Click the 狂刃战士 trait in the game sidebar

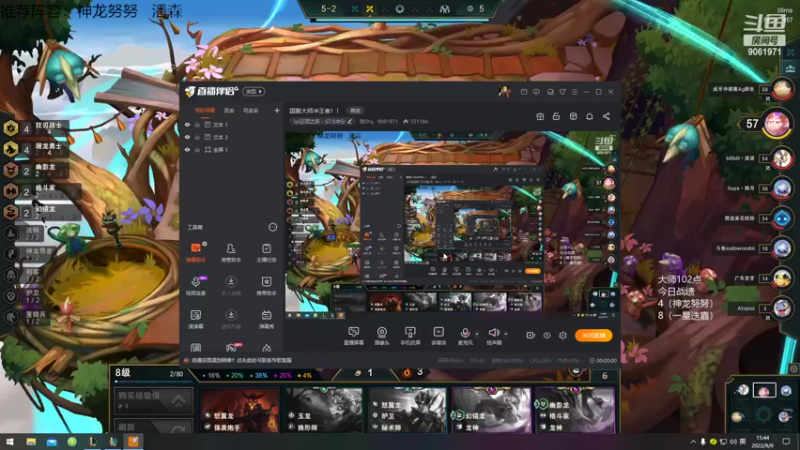click(36, 128)
